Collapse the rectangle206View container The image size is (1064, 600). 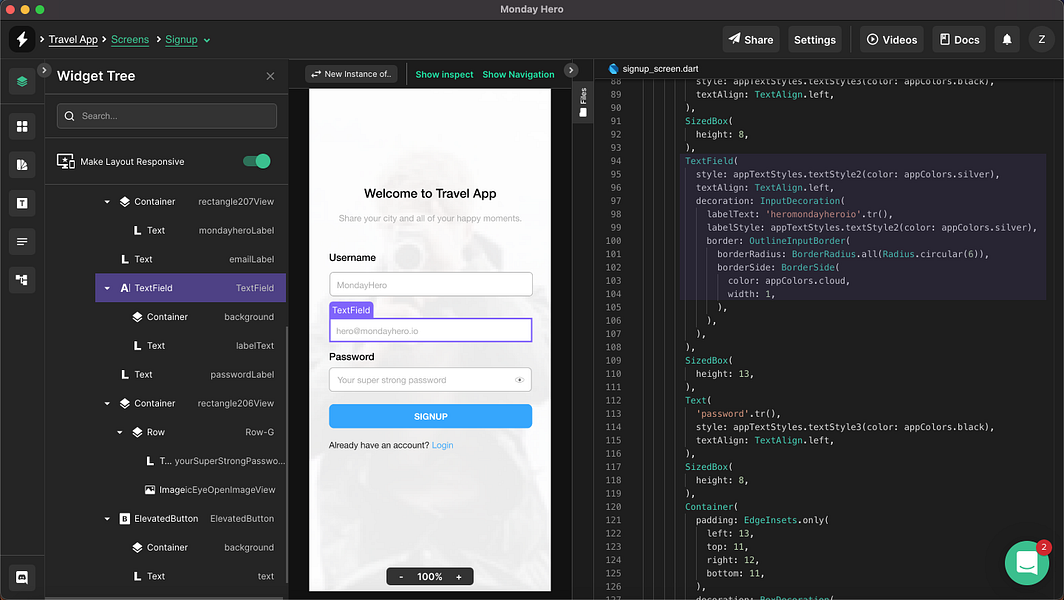(107, 403)
